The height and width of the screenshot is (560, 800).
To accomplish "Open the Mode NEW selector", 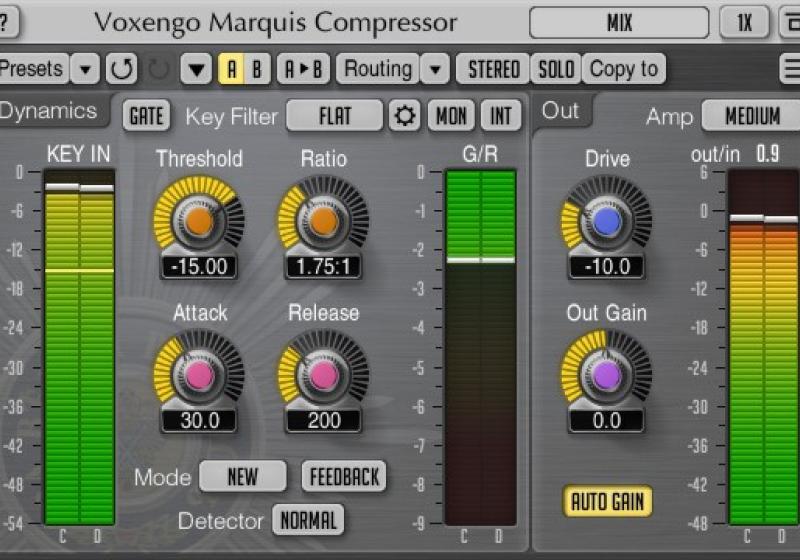I will [243, 476].
